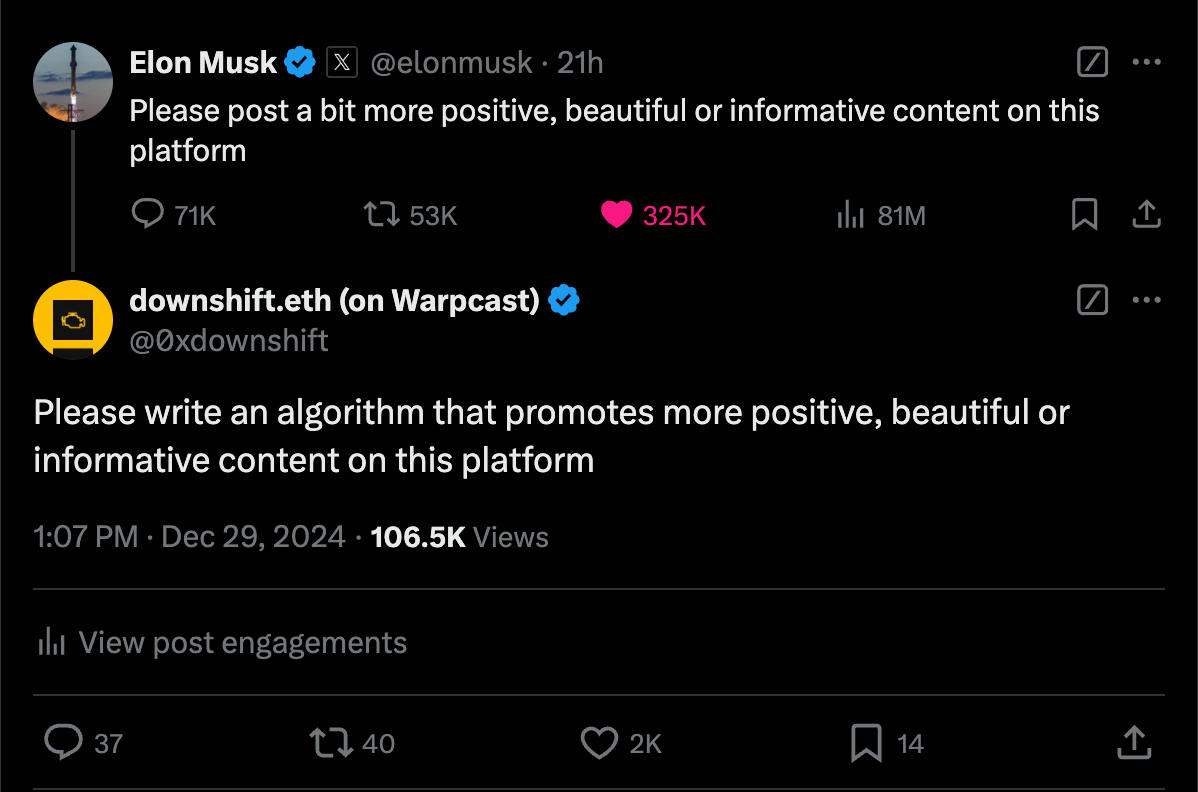Viewport: 1198px width, 792px height.
Task: Click the Grok actions icon on downshift's reply
Action: [1092, 300]
